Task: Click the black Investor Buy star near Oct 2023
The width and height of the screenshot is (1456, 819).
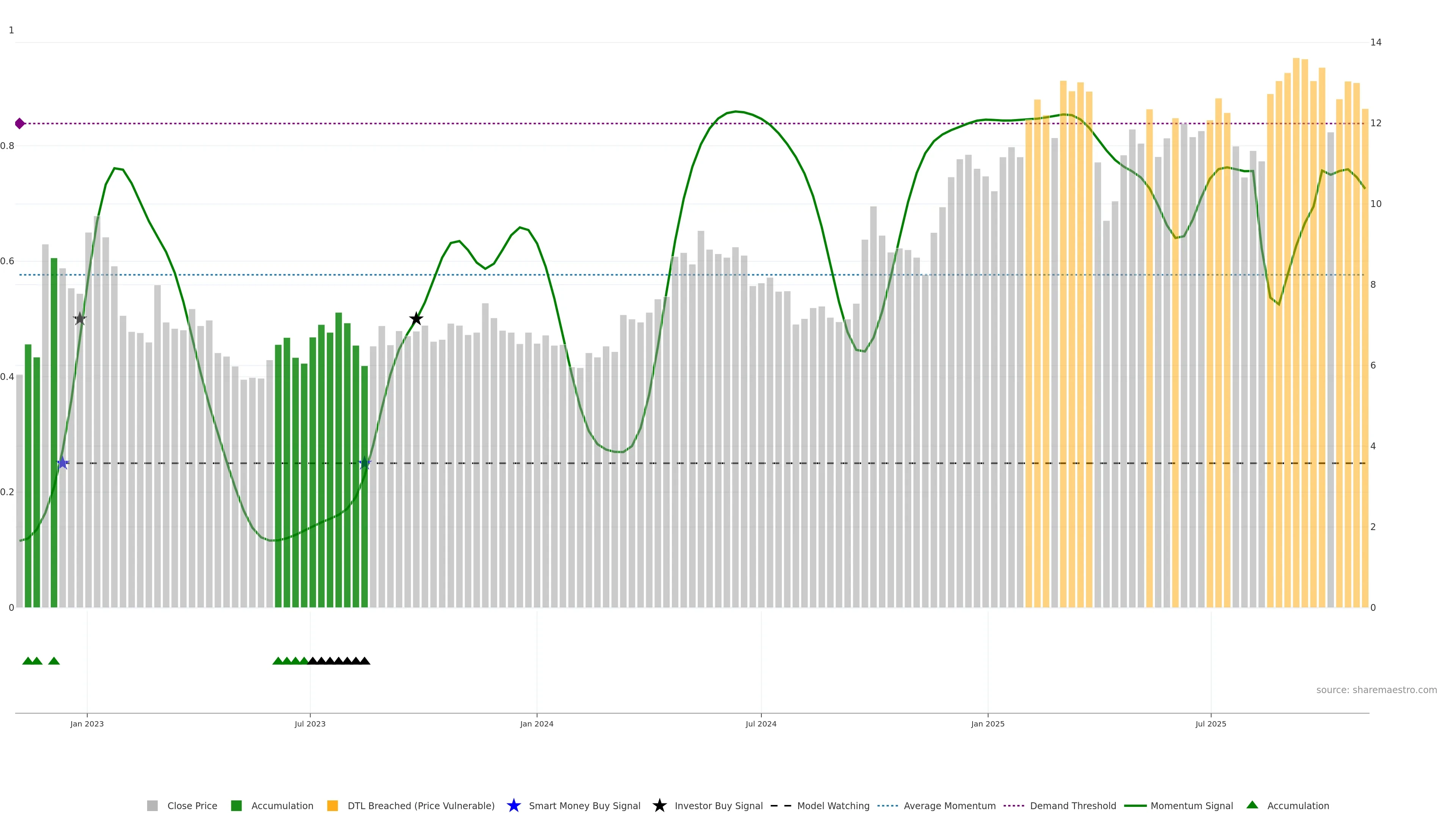Action: pyautogui.click(x=416, y=319)
